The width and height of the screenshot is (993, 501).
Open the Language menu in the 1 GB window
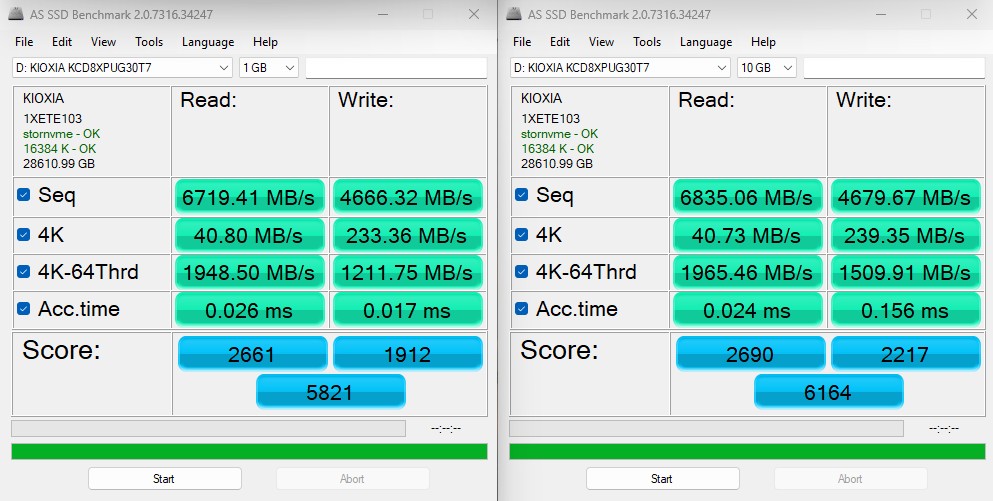208,42
